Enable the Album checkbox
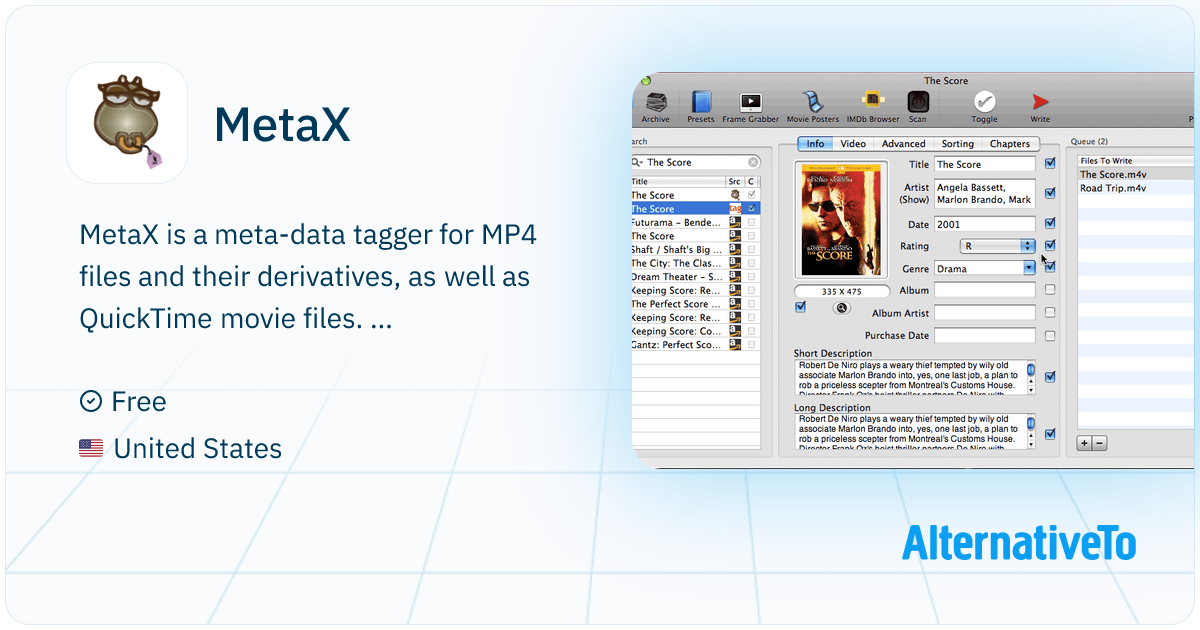1200x630 pixels. (1050, 290)
